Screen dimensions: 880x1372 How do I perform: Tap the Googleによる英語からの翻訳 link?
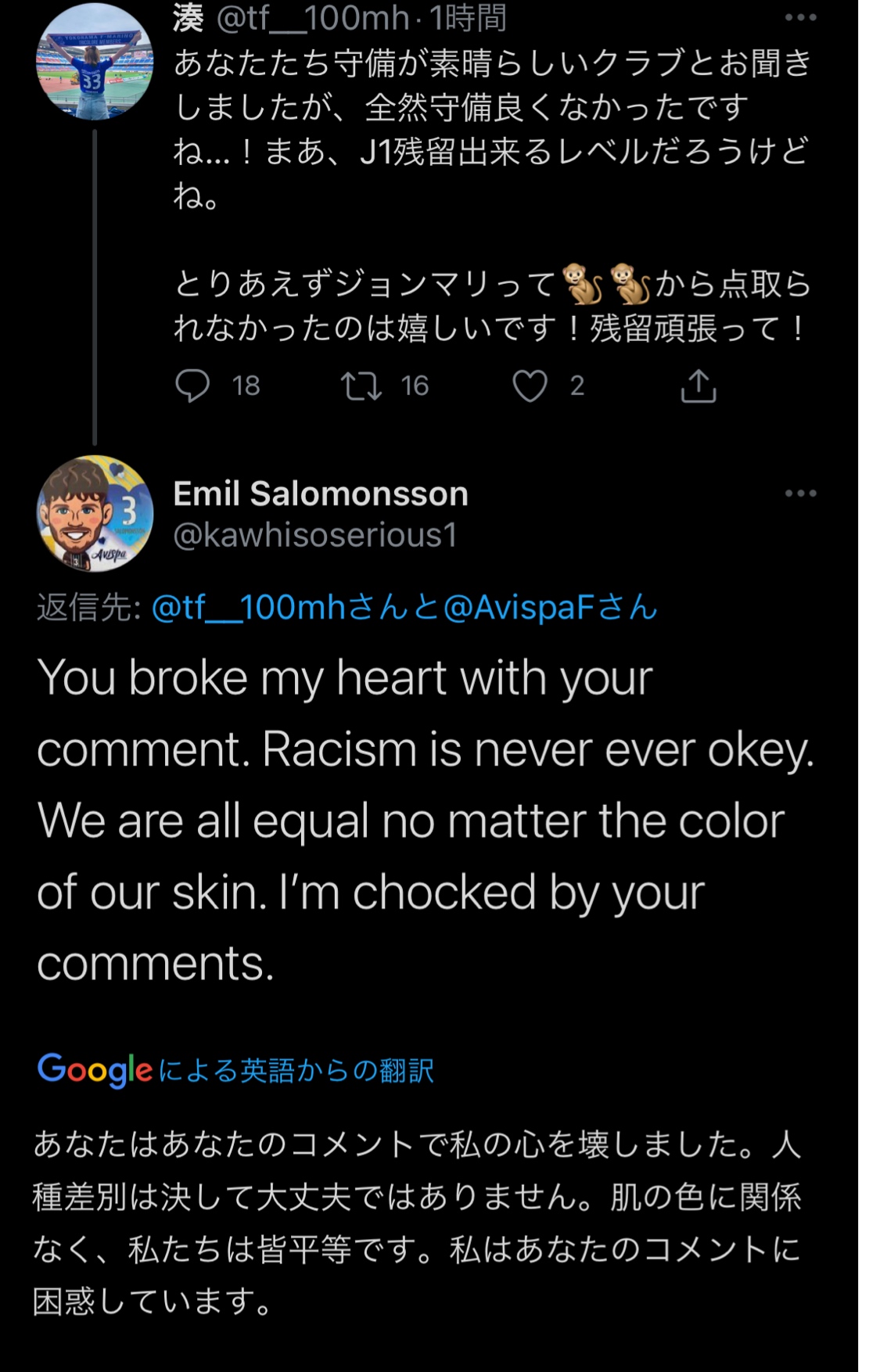(x=235, y=1069)
